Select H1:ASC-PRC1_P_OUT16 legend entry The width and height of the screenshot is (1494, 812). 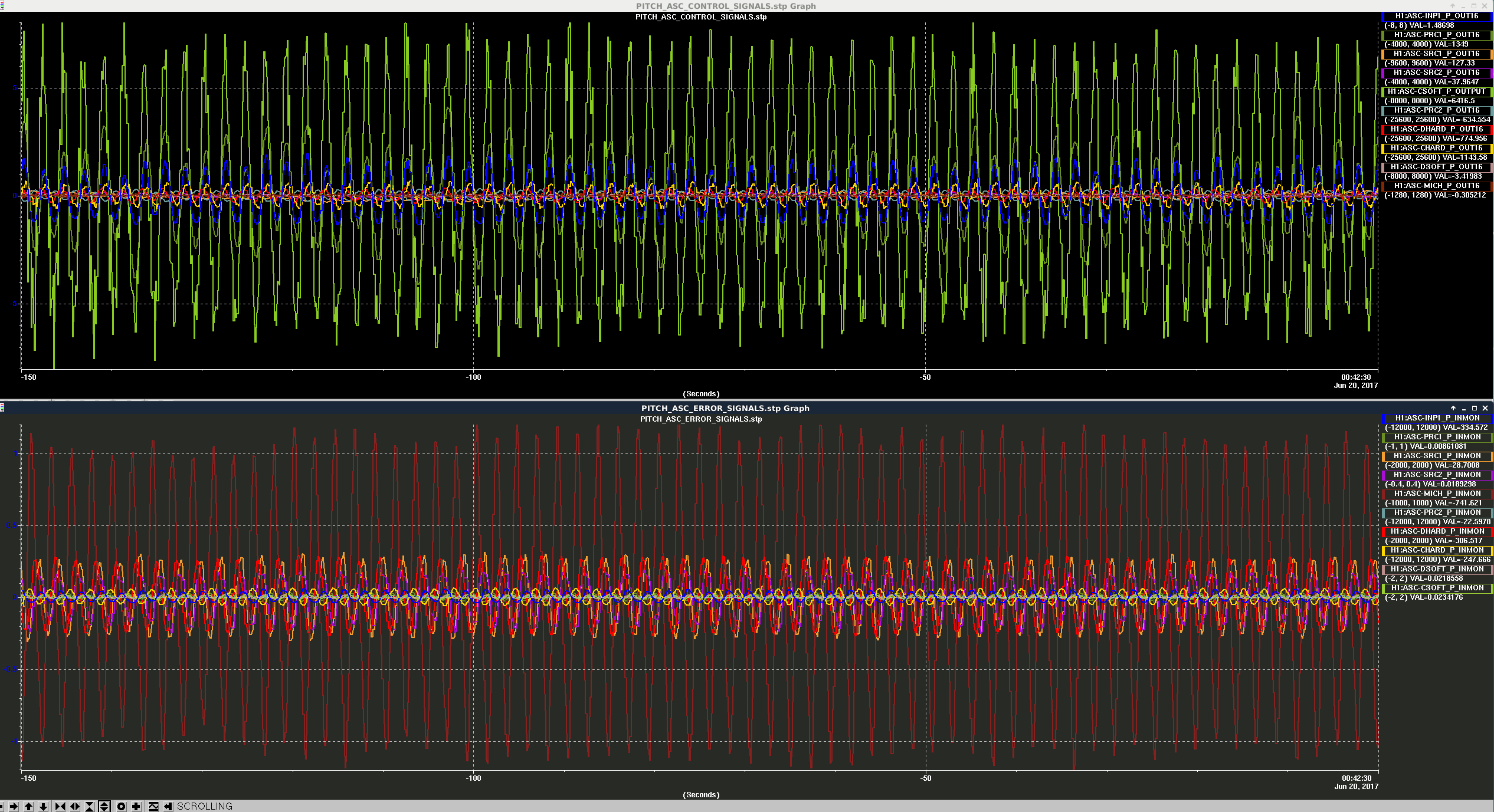(1437, 35)
